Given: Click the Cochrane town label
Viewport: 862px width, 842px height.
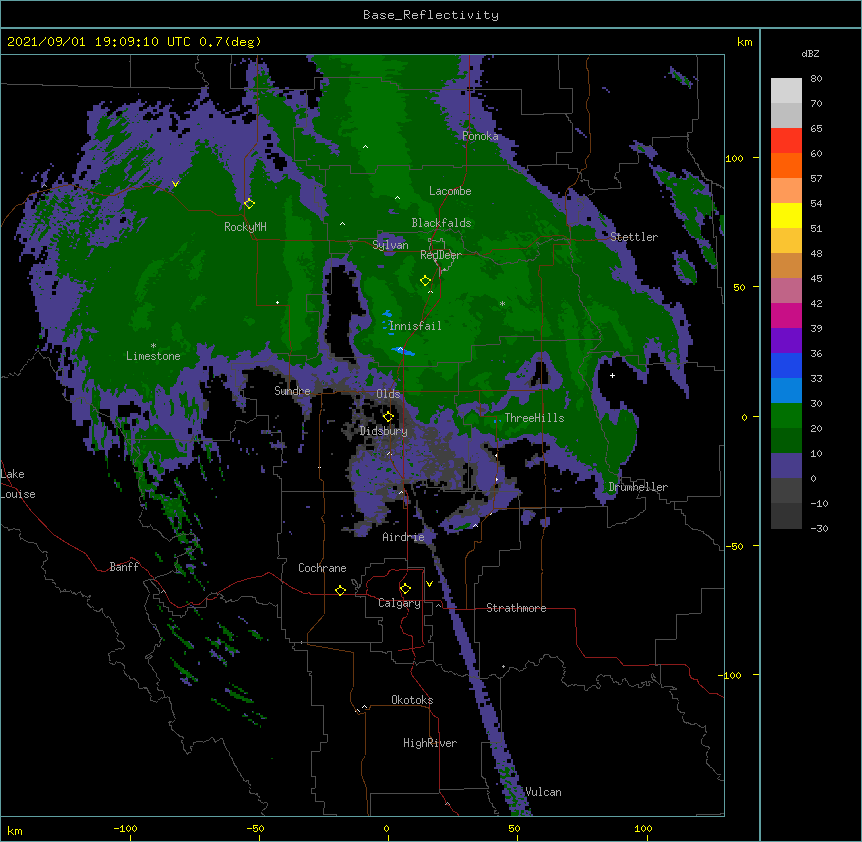Looking at the screenshot, I should tap(322, 568).
